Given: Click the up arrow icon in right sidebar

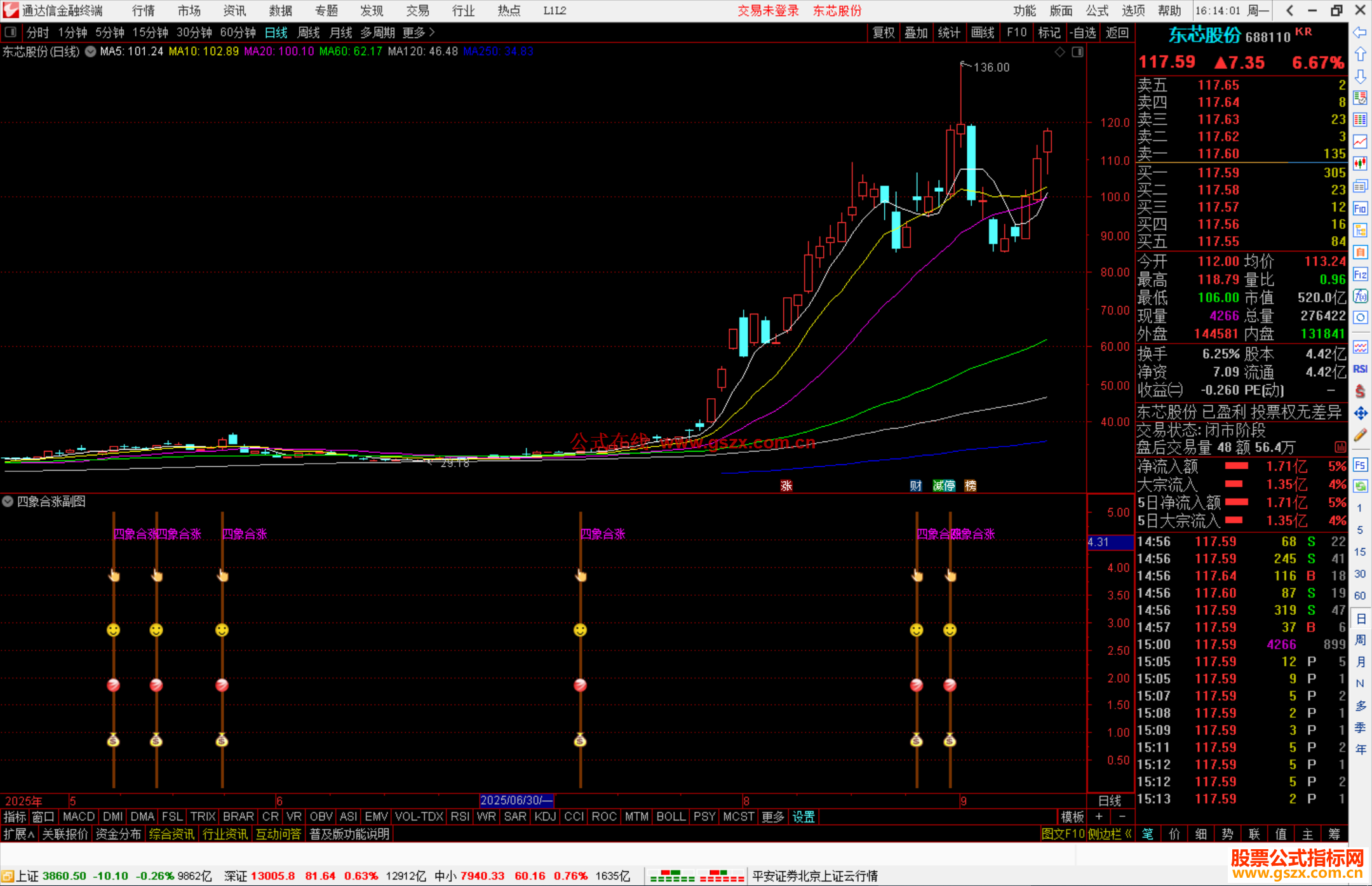Looking at the screenshot, I should coord(1360,55).
